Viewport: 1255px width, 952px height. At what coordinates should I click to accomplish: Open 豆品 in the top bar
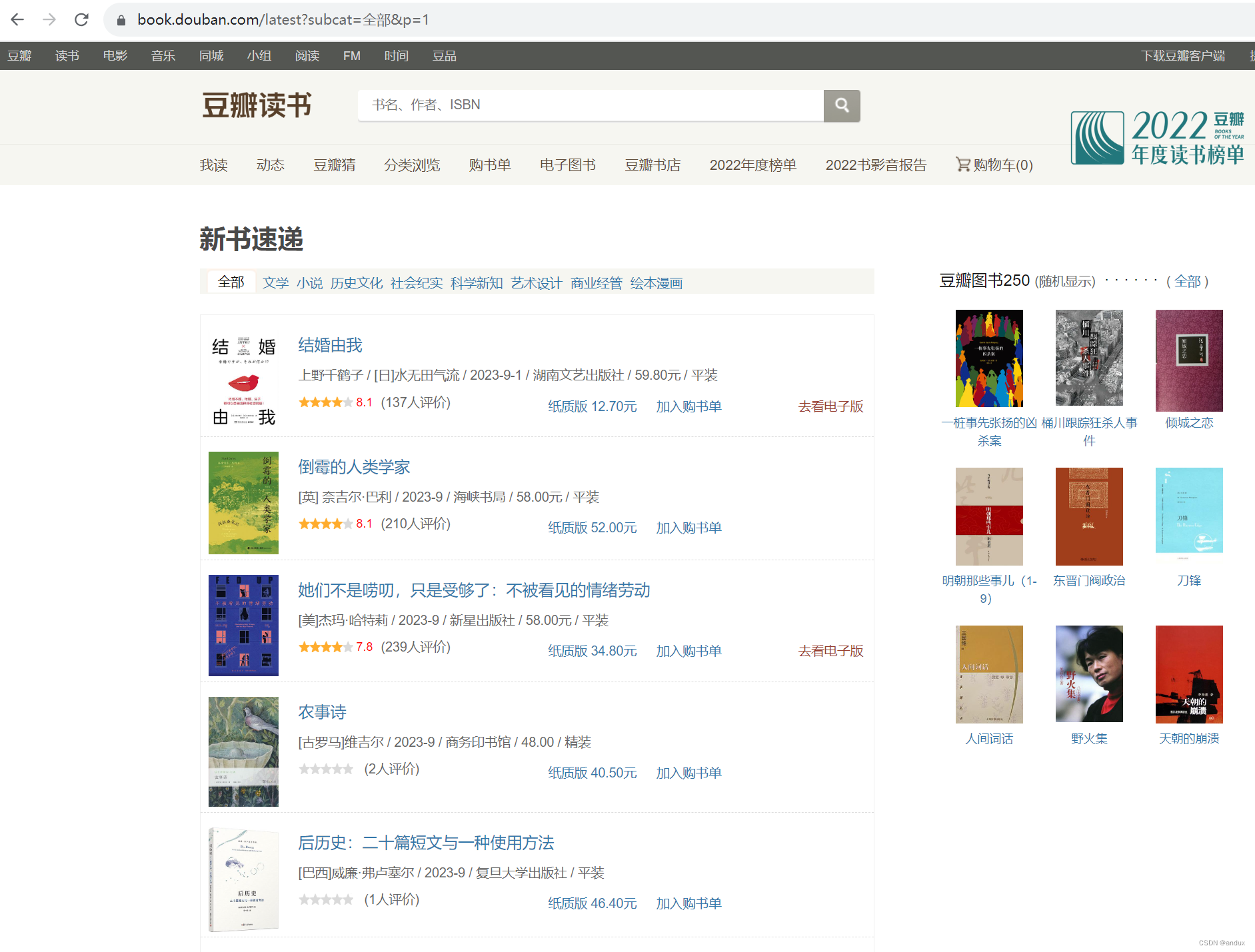click(x=445, y=56)
